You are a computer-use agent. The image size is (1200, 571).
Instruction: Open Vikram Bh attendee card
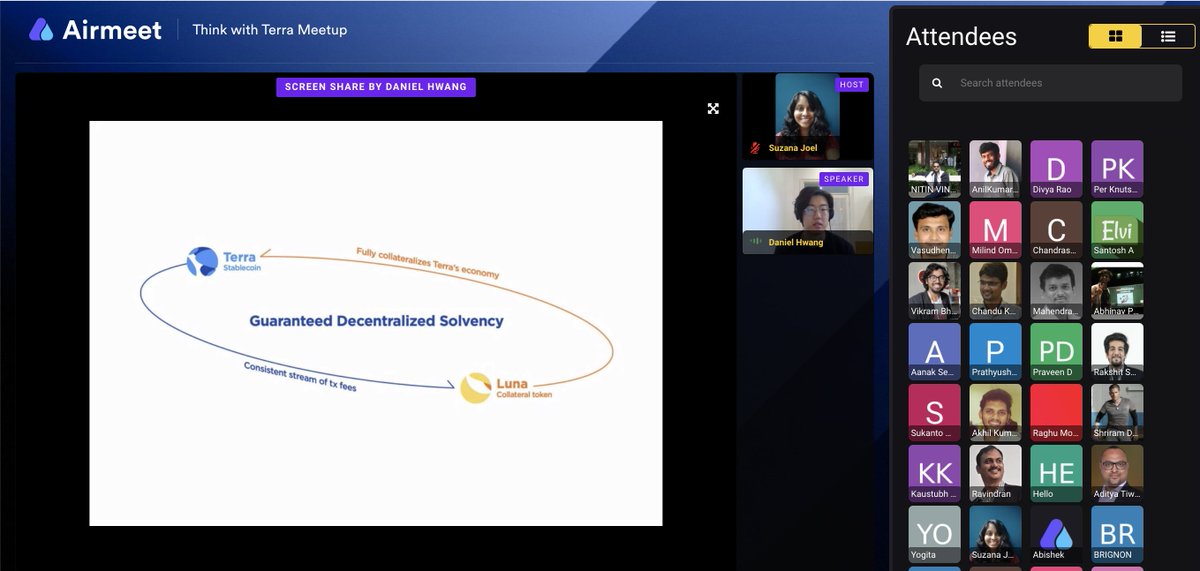(x=935, y=290)
